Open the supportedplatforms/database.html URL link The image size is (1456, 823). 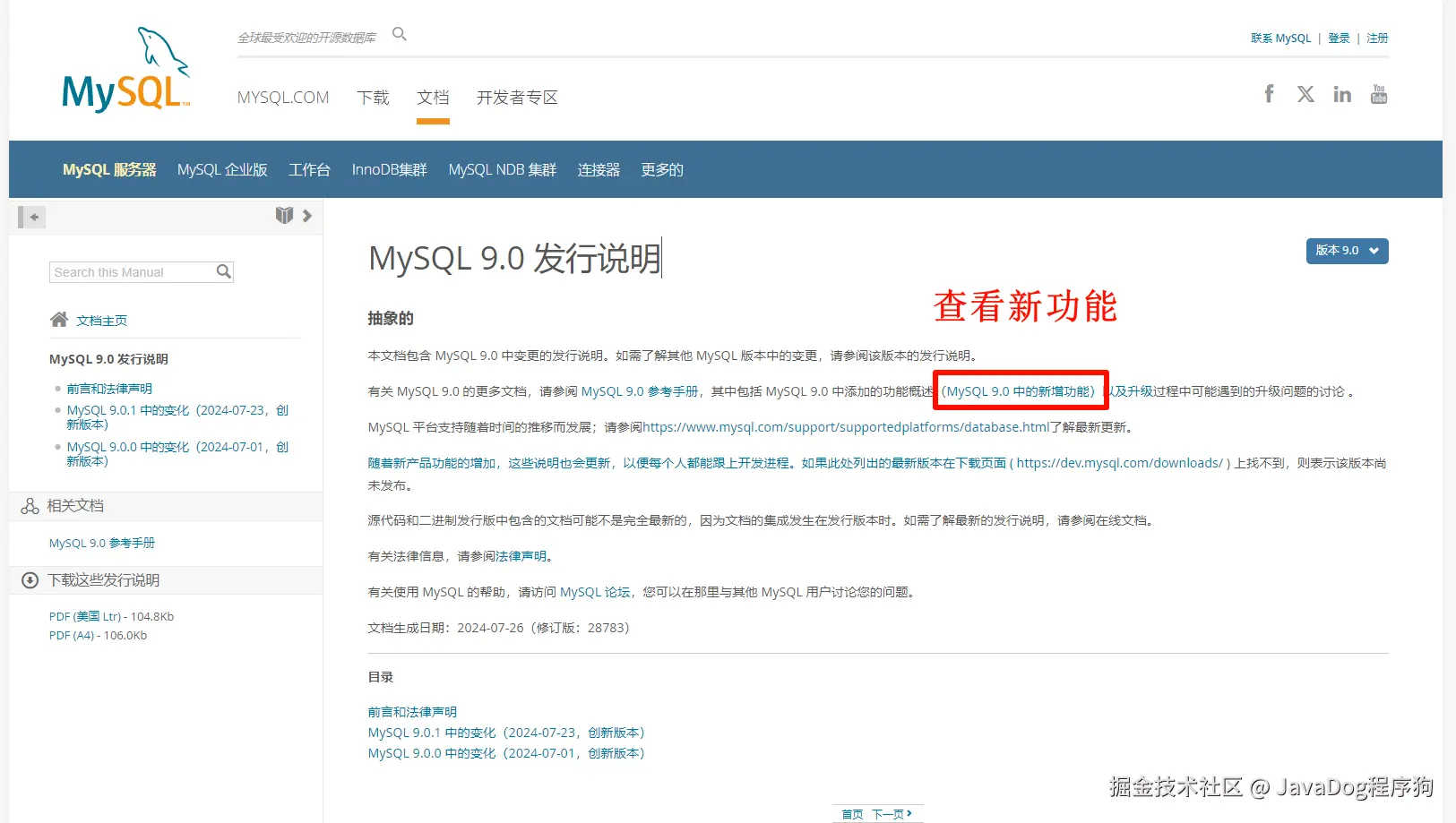(x=846, y=427)
